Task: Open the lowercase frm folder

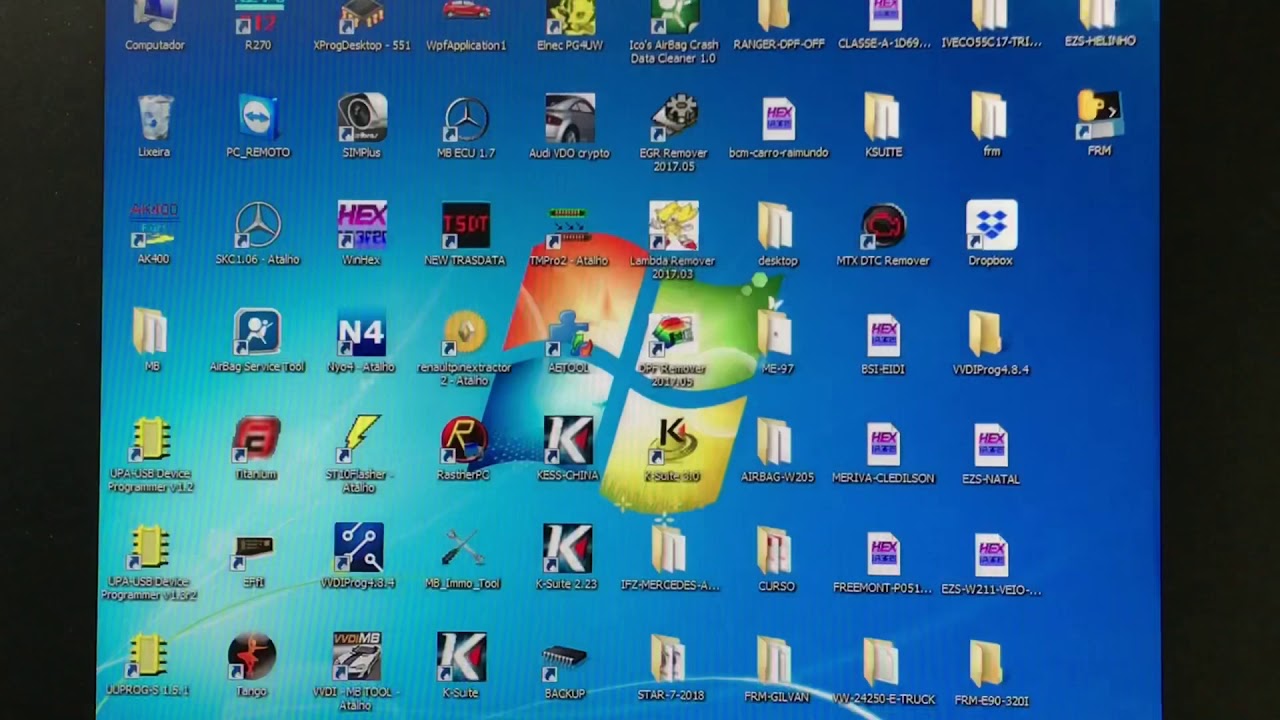Action: coord(990,125)
